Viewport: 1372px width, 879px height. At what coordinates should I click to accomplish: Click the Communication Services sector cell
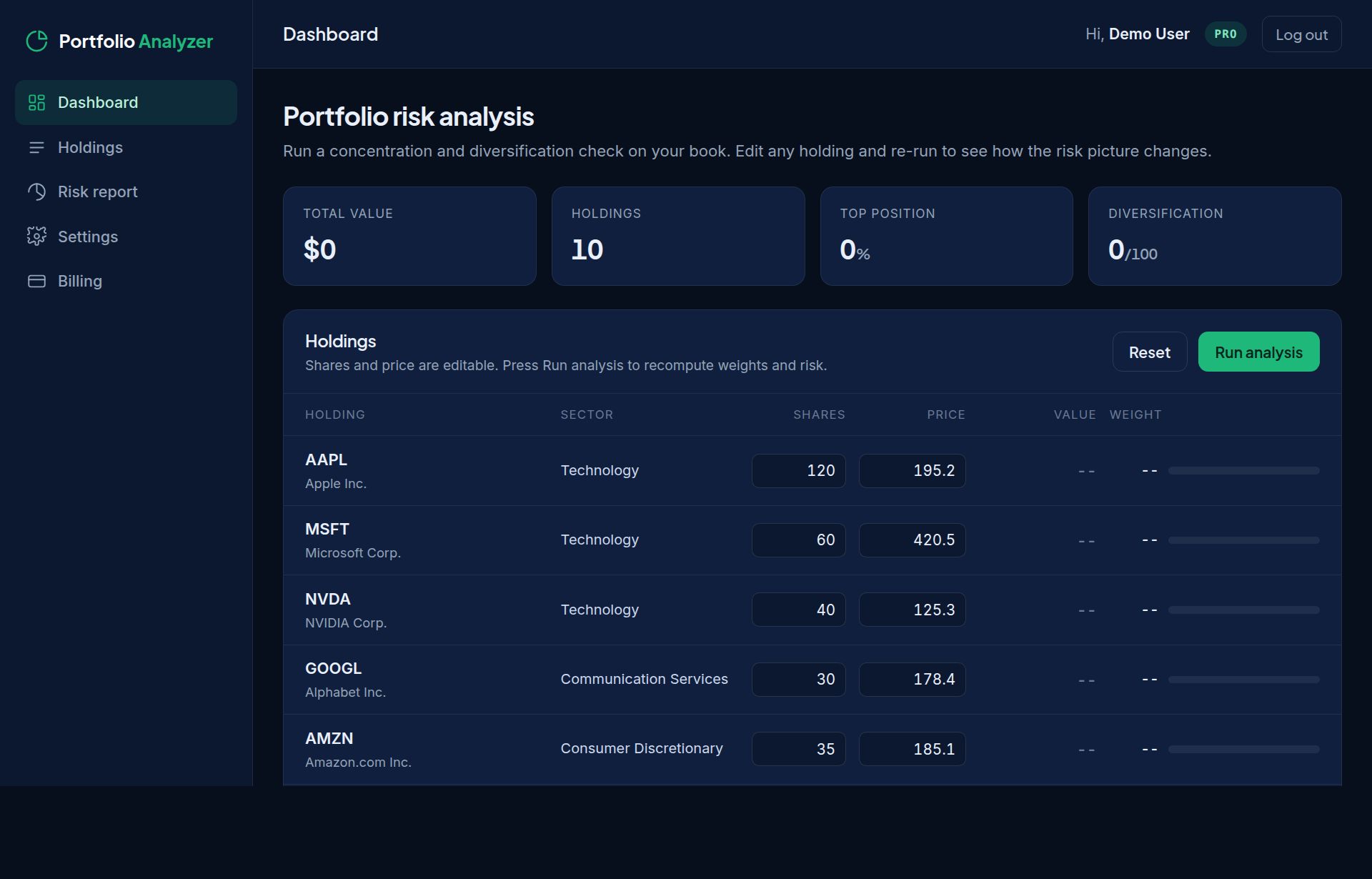coord(644,679)
